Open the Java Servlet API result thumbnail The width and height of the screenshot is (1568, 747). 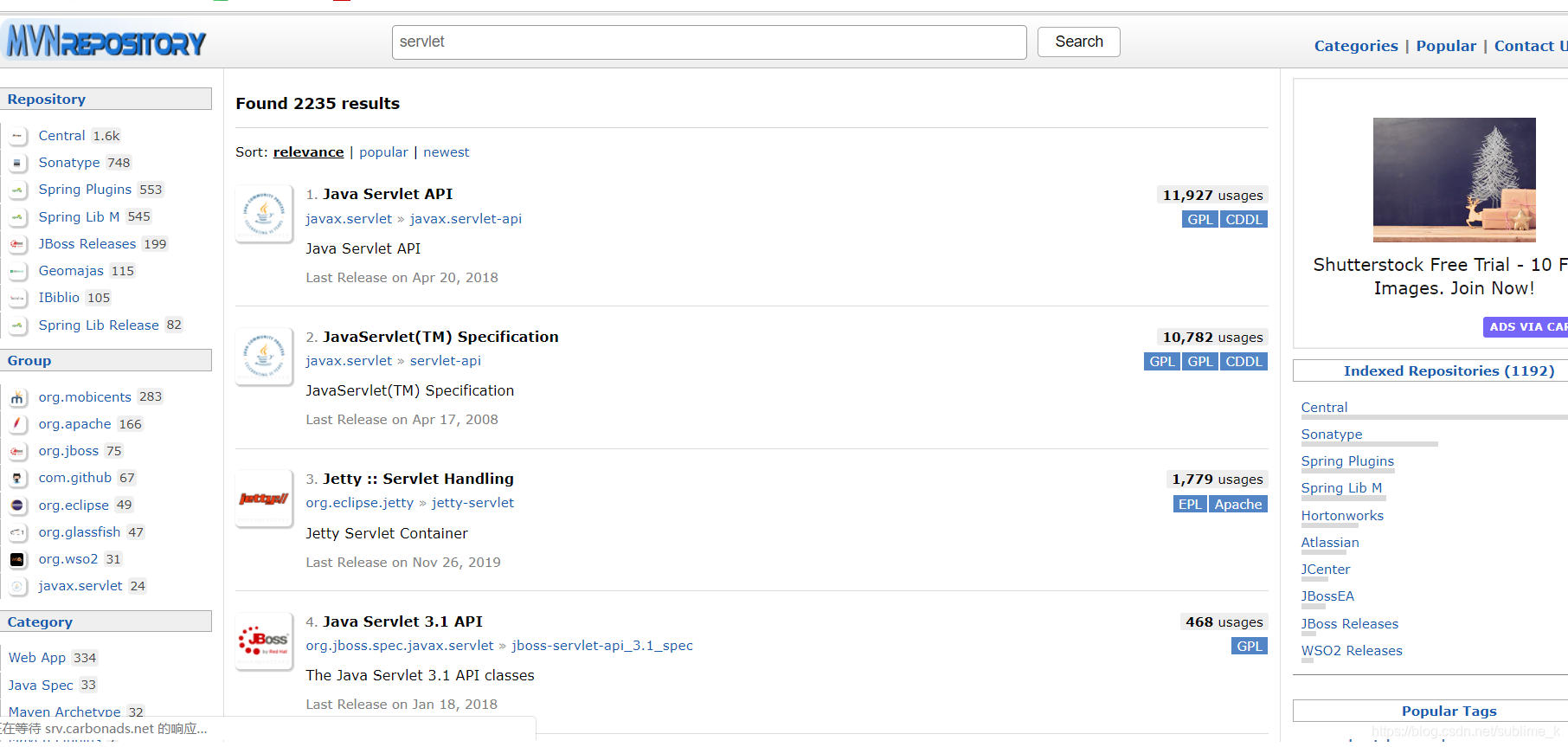point(264,214)
